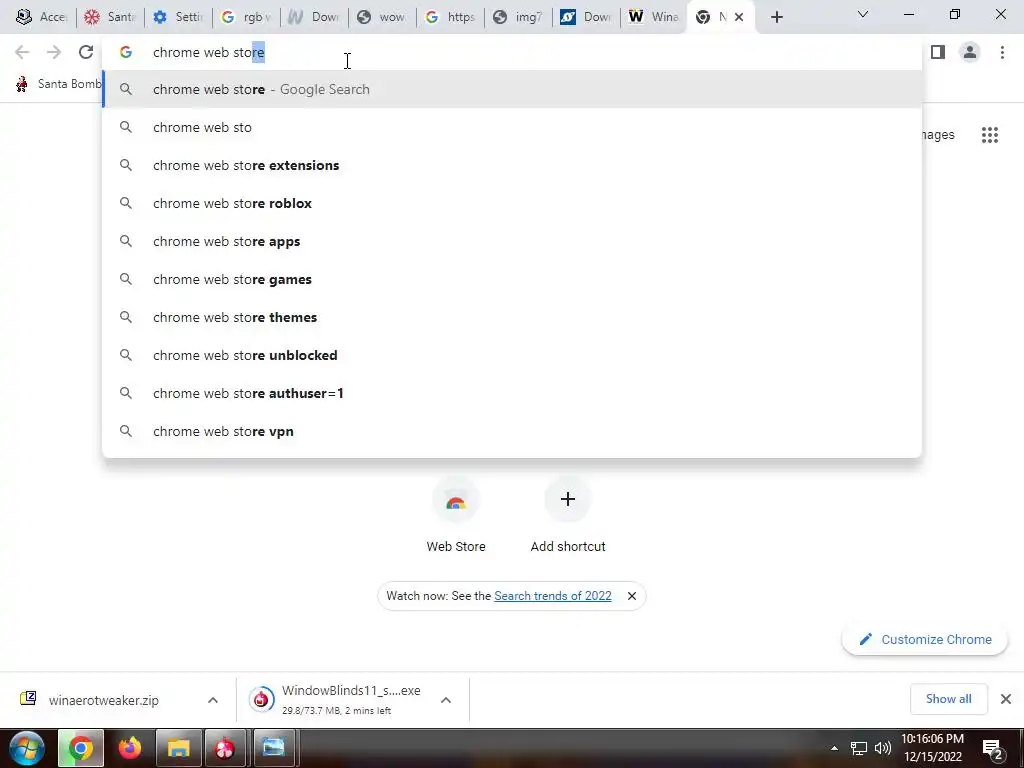Switch to the 'rgb' Google search tab
Viewport: 1024px width, 768px height.
[x=246, y=18]
